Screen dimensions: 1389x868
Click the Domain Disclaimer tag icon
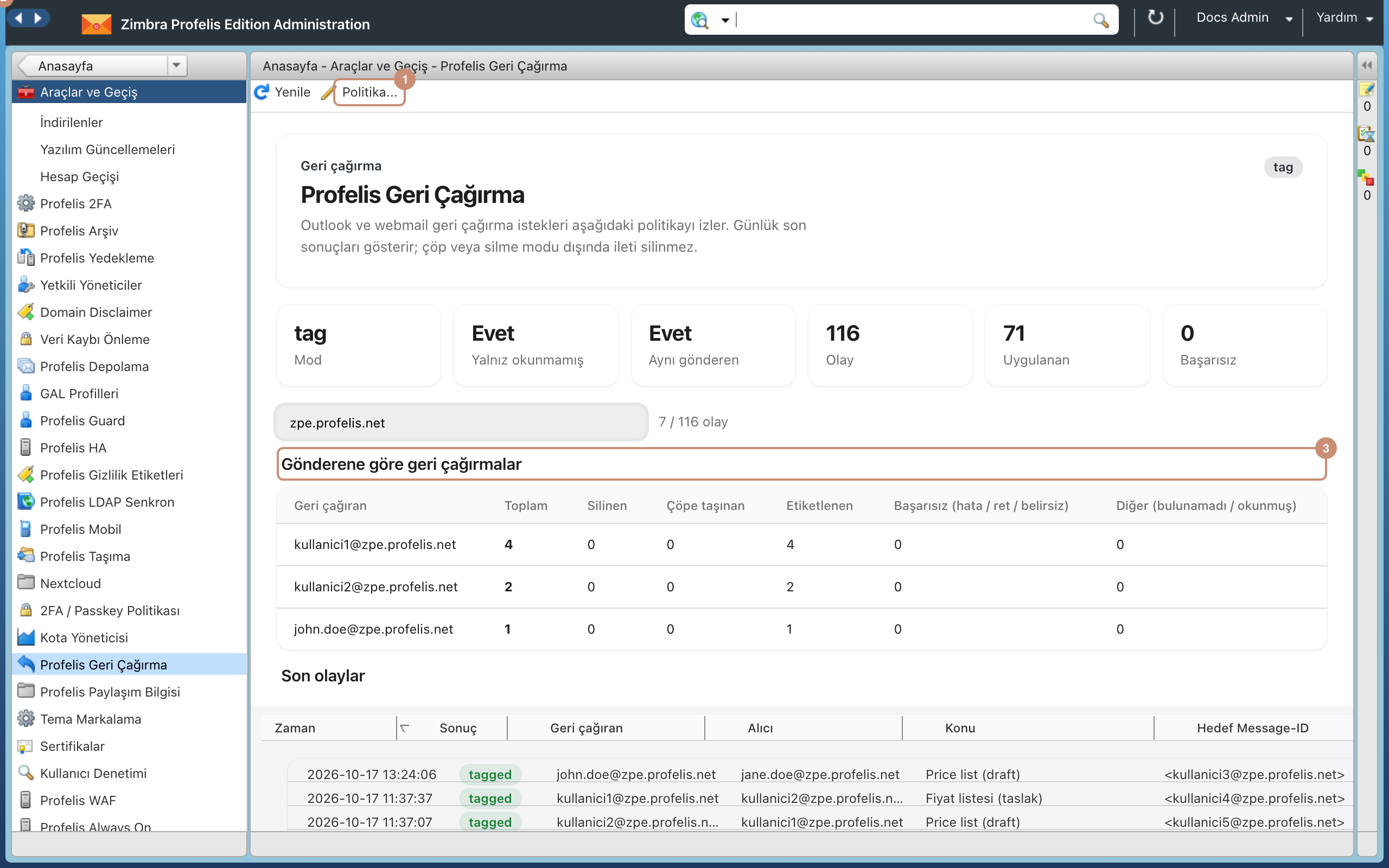[26, 312]
